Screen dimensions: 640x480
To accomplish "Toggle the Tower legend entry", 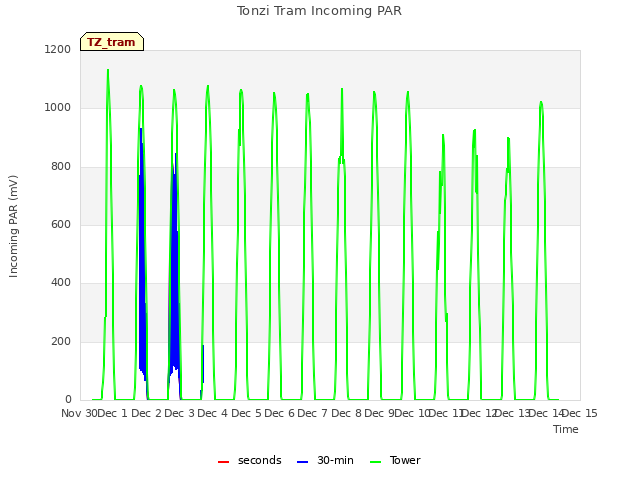I will click(x=395, y=460).
